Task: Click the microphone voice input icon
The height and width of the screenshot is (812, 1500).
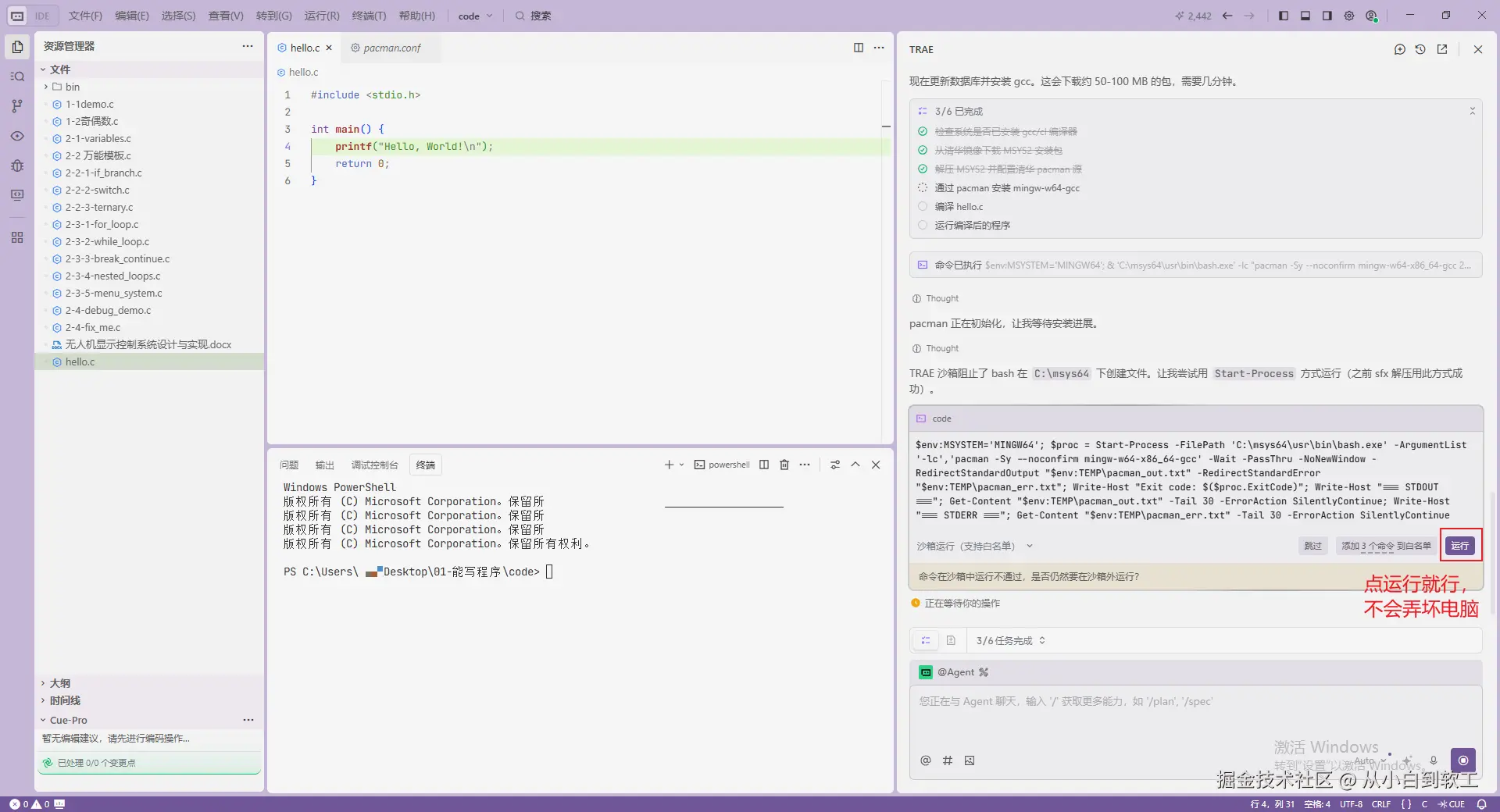Action: click(1434, 760)
